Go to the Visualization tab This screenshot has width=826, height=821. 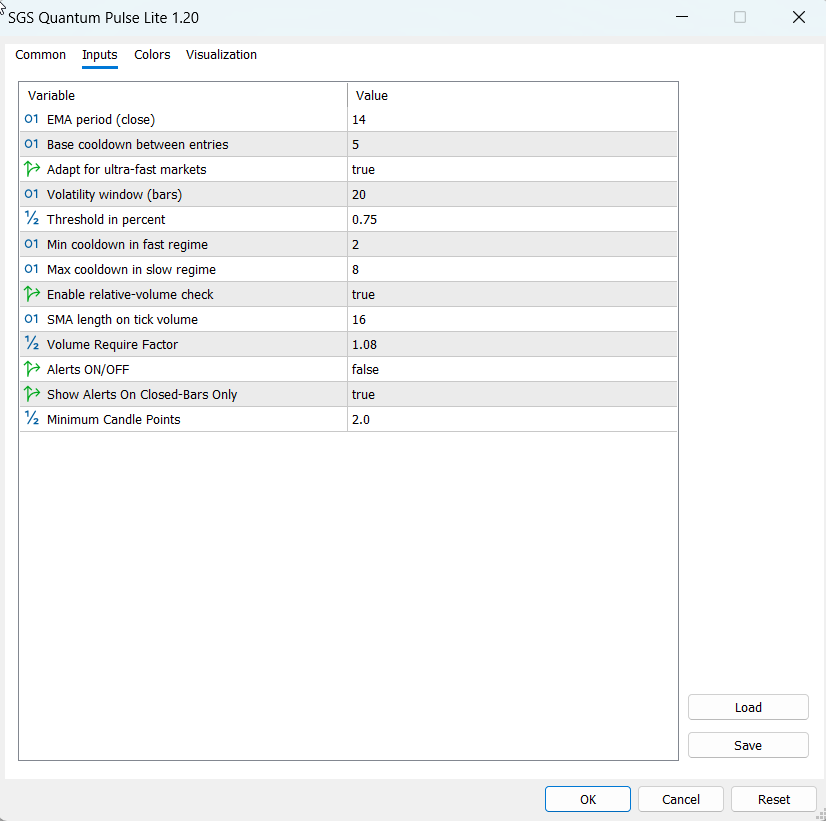click(221, 55)
